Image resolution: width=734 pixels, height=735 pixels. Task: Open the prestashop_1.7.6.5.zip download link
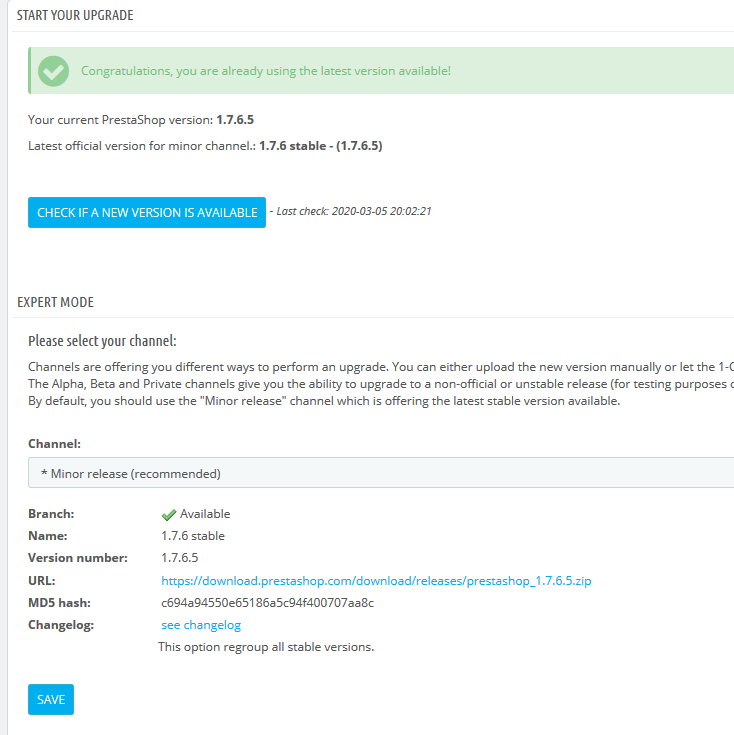point(376,580)
